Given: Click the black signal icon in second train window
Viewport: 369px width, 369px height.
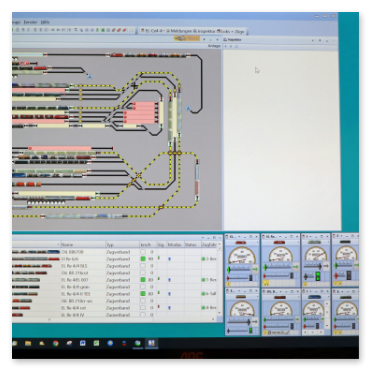Looking at the screenshot, I should point(291,276).
